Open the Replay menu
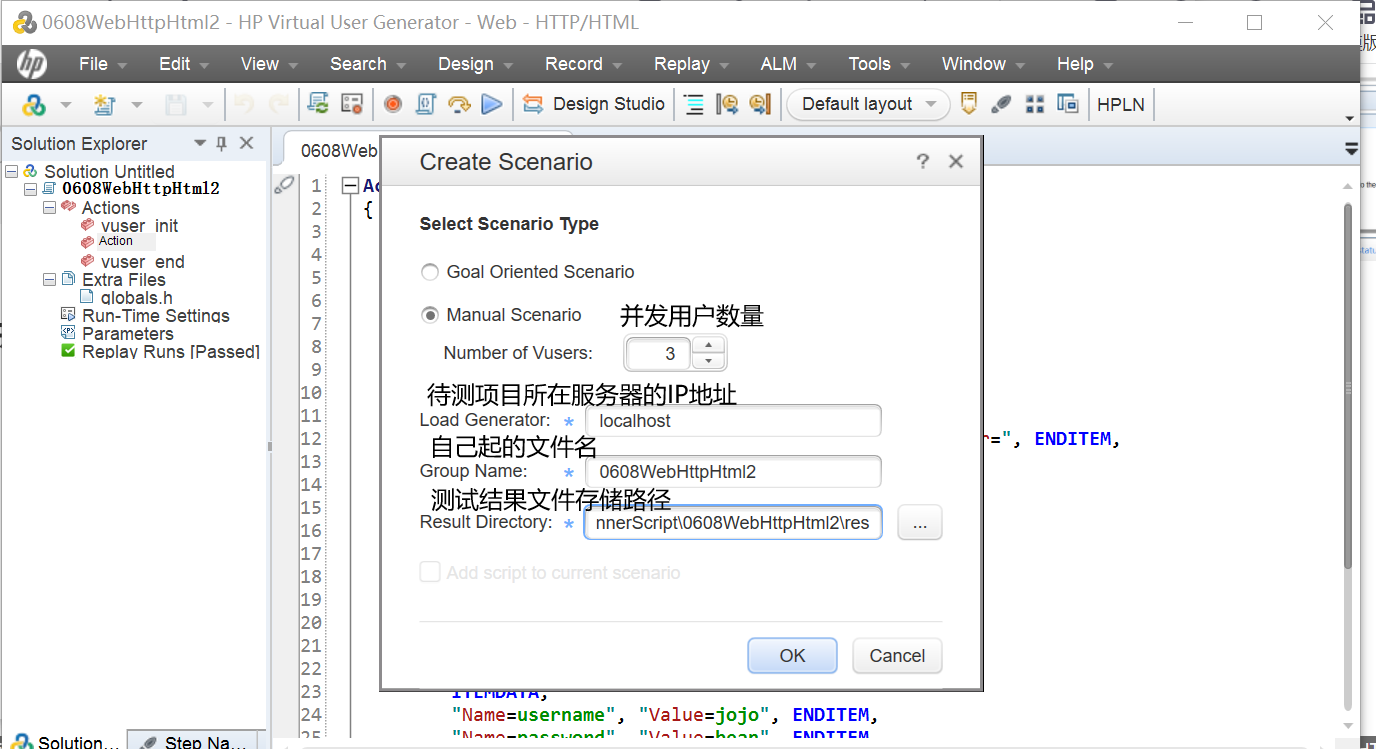 pos(692,64)
